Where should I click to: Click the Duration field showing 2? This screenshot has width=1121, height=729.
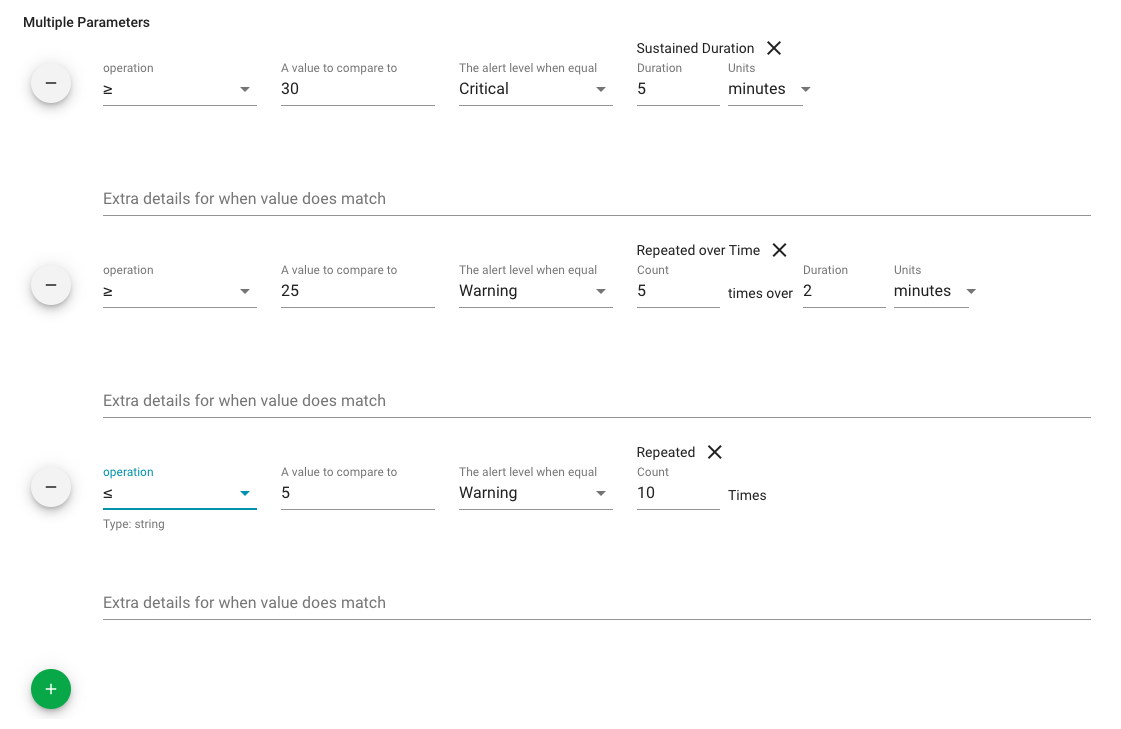tap(843, 291)
